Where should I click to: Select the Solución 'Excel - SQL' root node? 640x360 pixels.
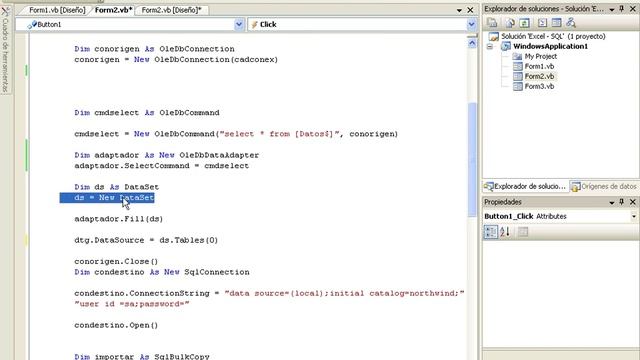[x=553, y=36]
